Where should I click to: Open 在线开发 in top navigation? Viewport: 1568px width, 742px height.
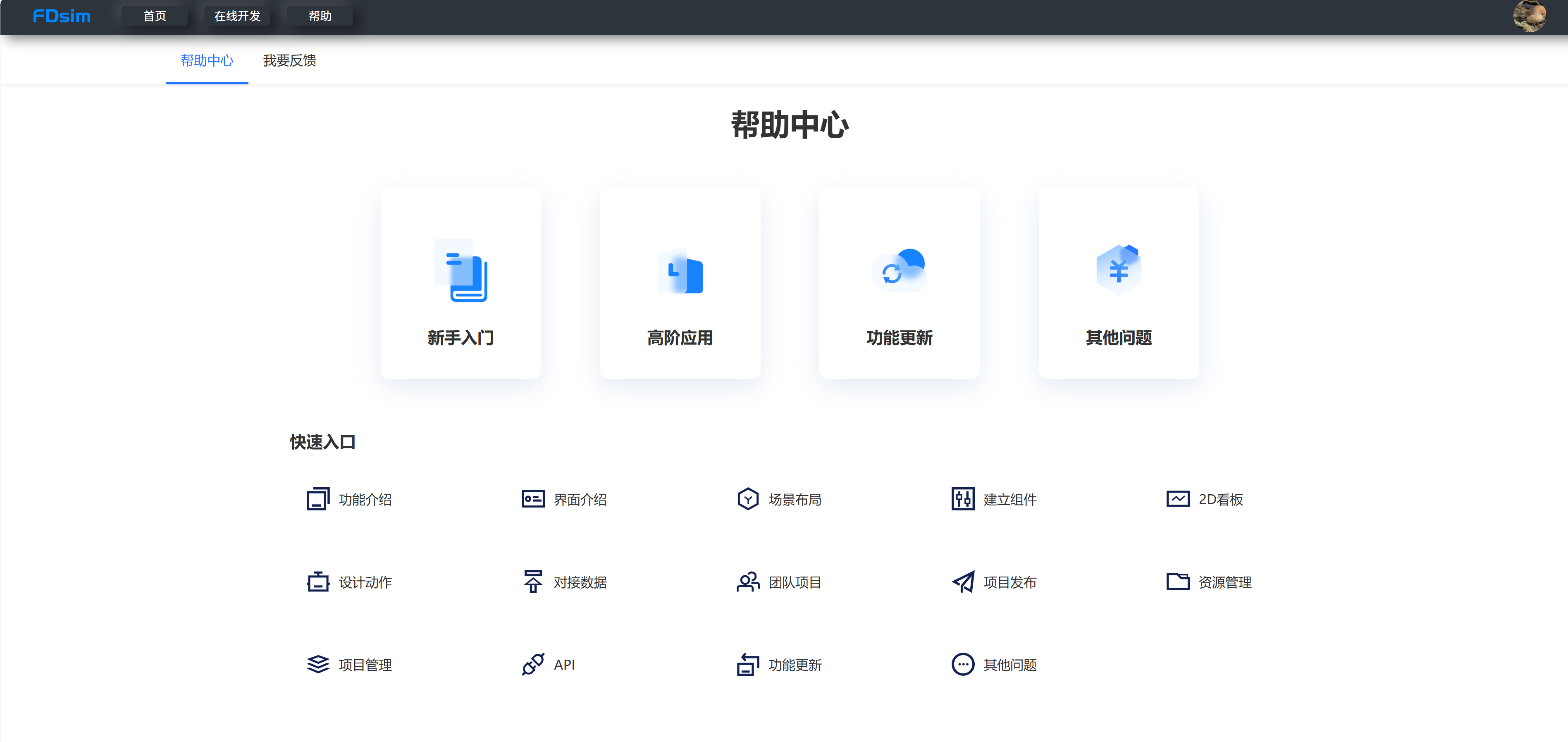pyautogui.click(x=237, y=16)
